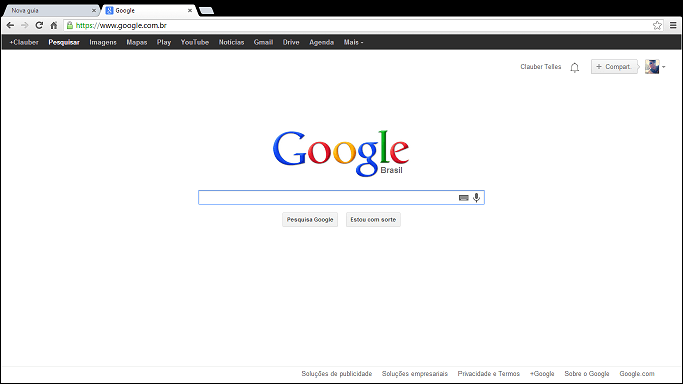This screenshot has height=384, width=683.
Task: Open Soluções empresariais footer link
Action: coord(415,374)
